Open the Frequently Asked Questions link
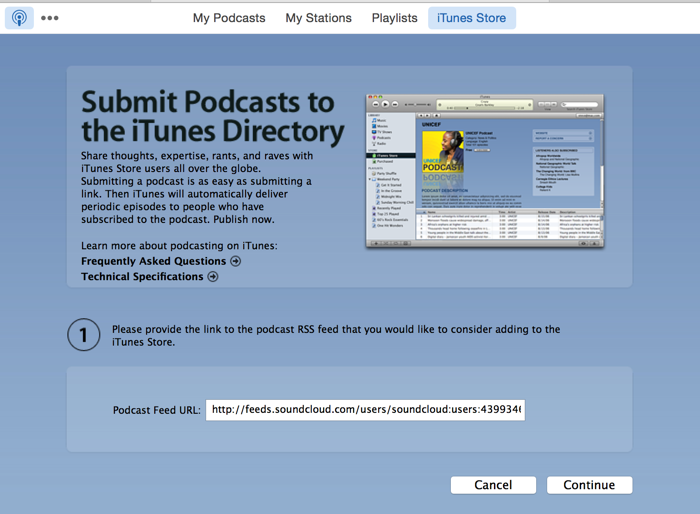 tap(154, 261)
